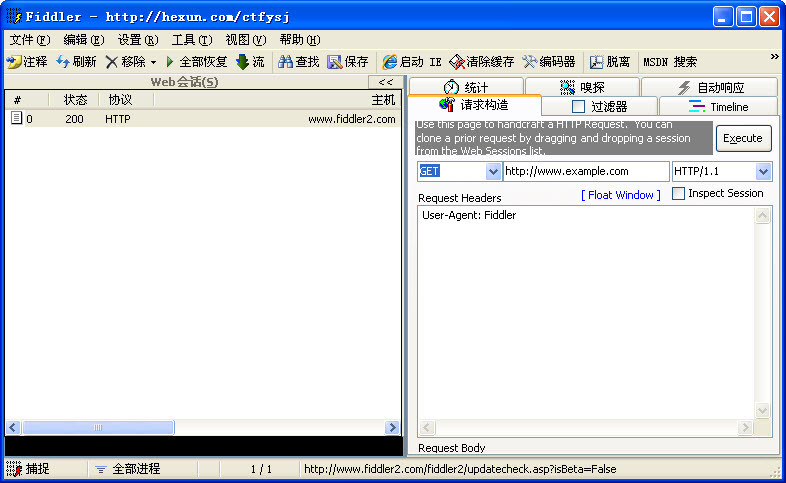Click the Web会话(S) panel header

tap(184, 82)
